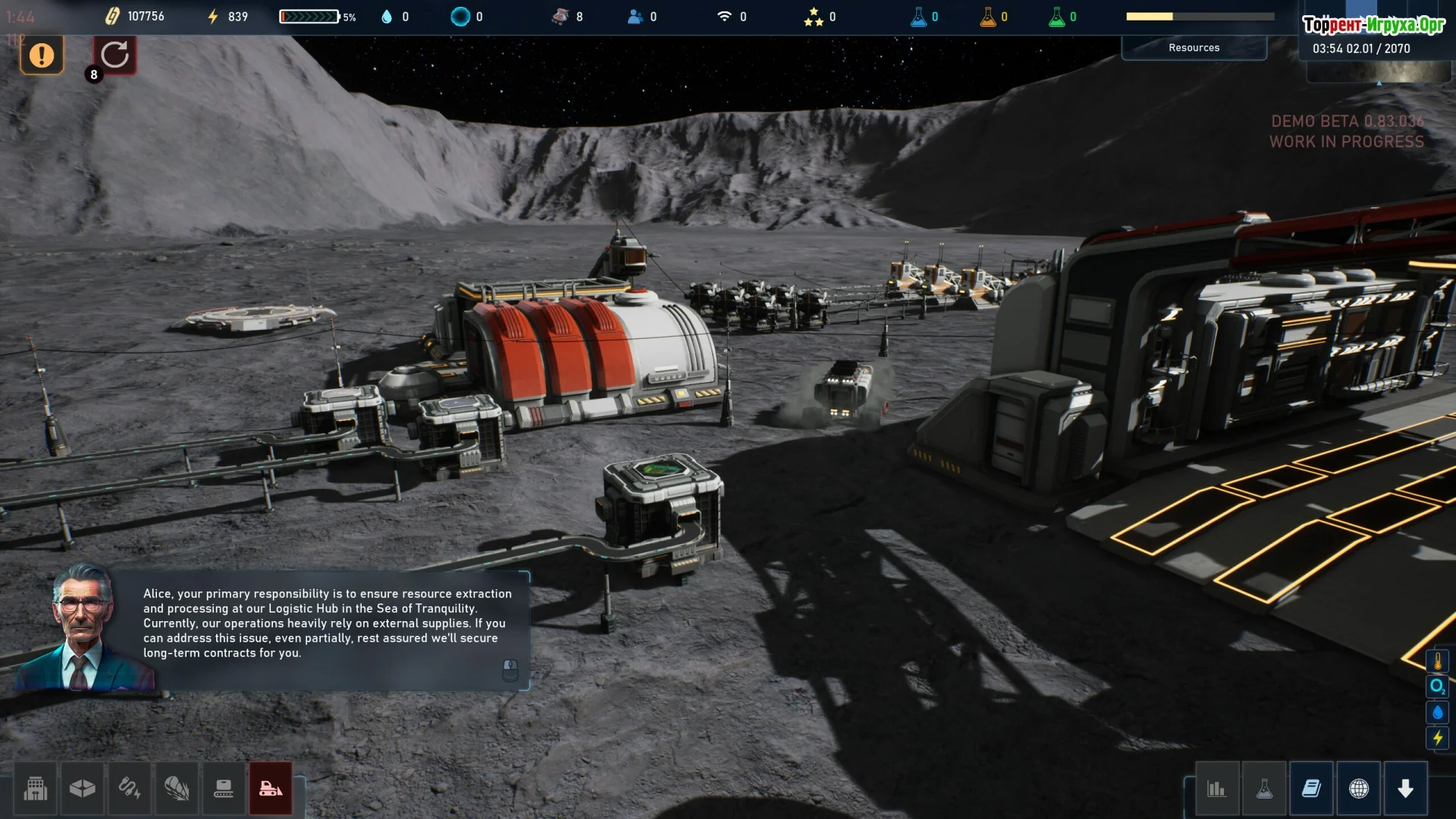1456x819 pixels.
Task: Open the globe world map
Action: tap(1358, 789)
